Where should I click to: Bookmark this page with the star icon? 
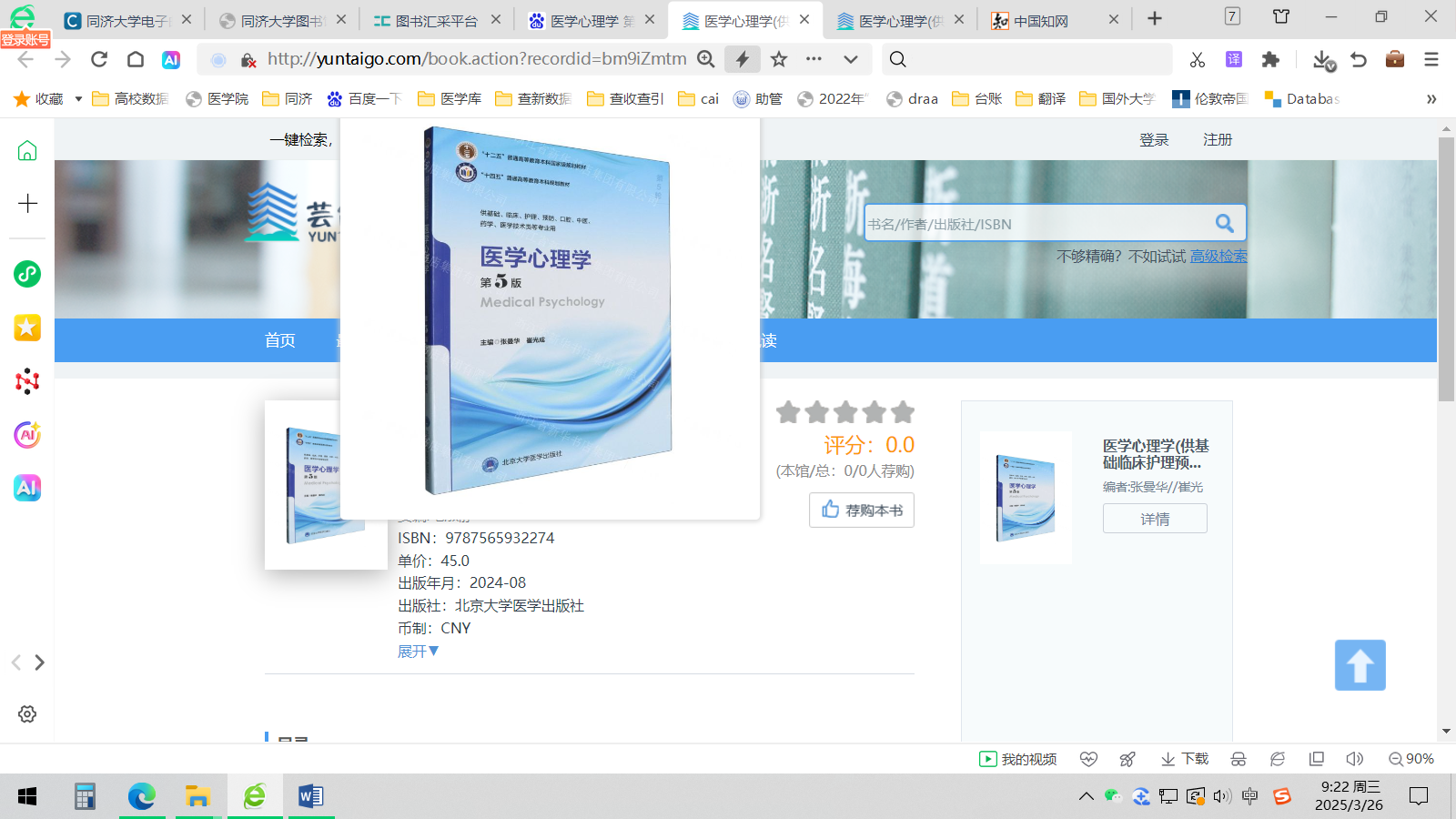pyautogui.click(x=779, y=59)
